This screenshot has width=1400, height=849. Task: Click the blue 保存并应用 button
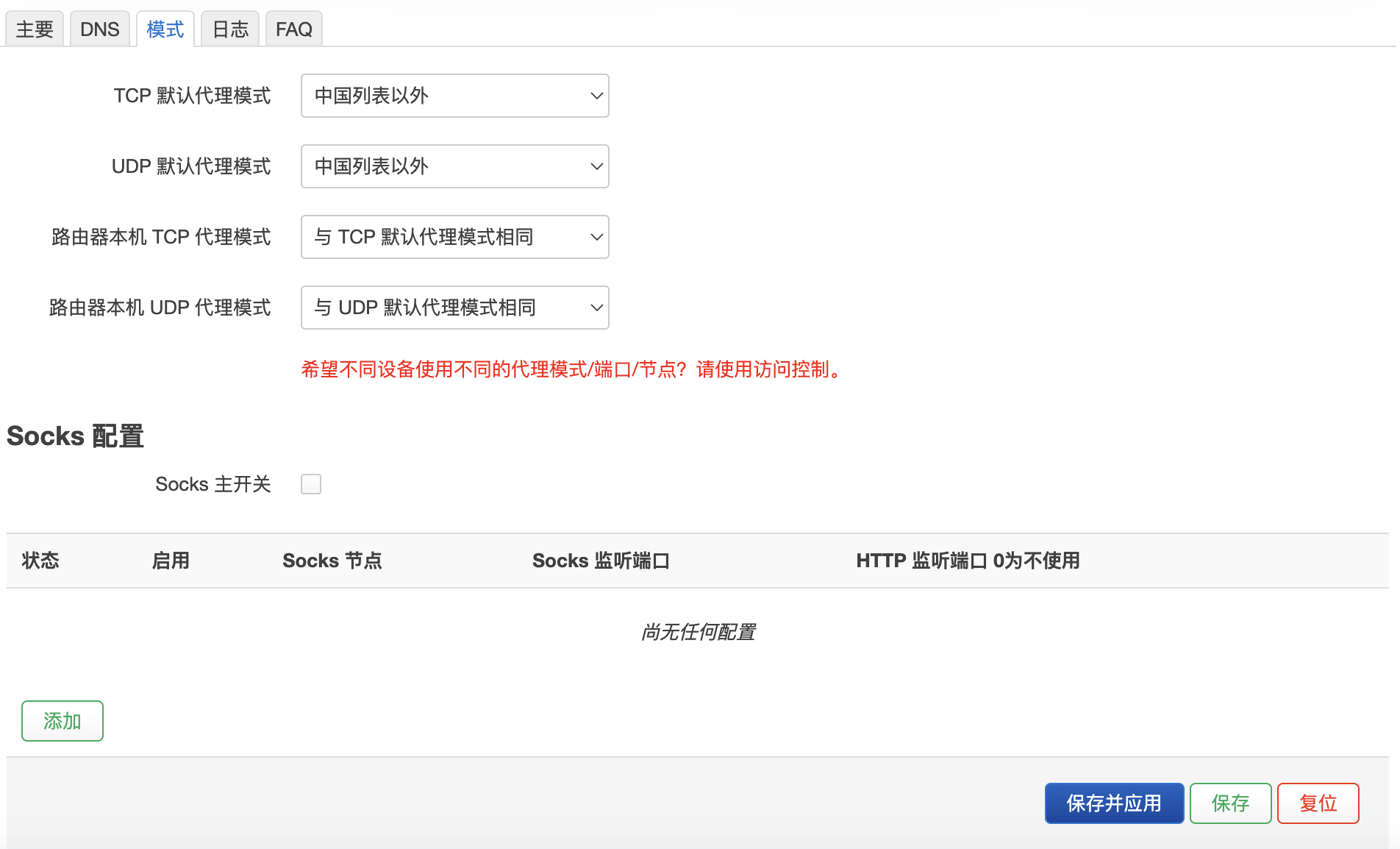point(1114,803)
